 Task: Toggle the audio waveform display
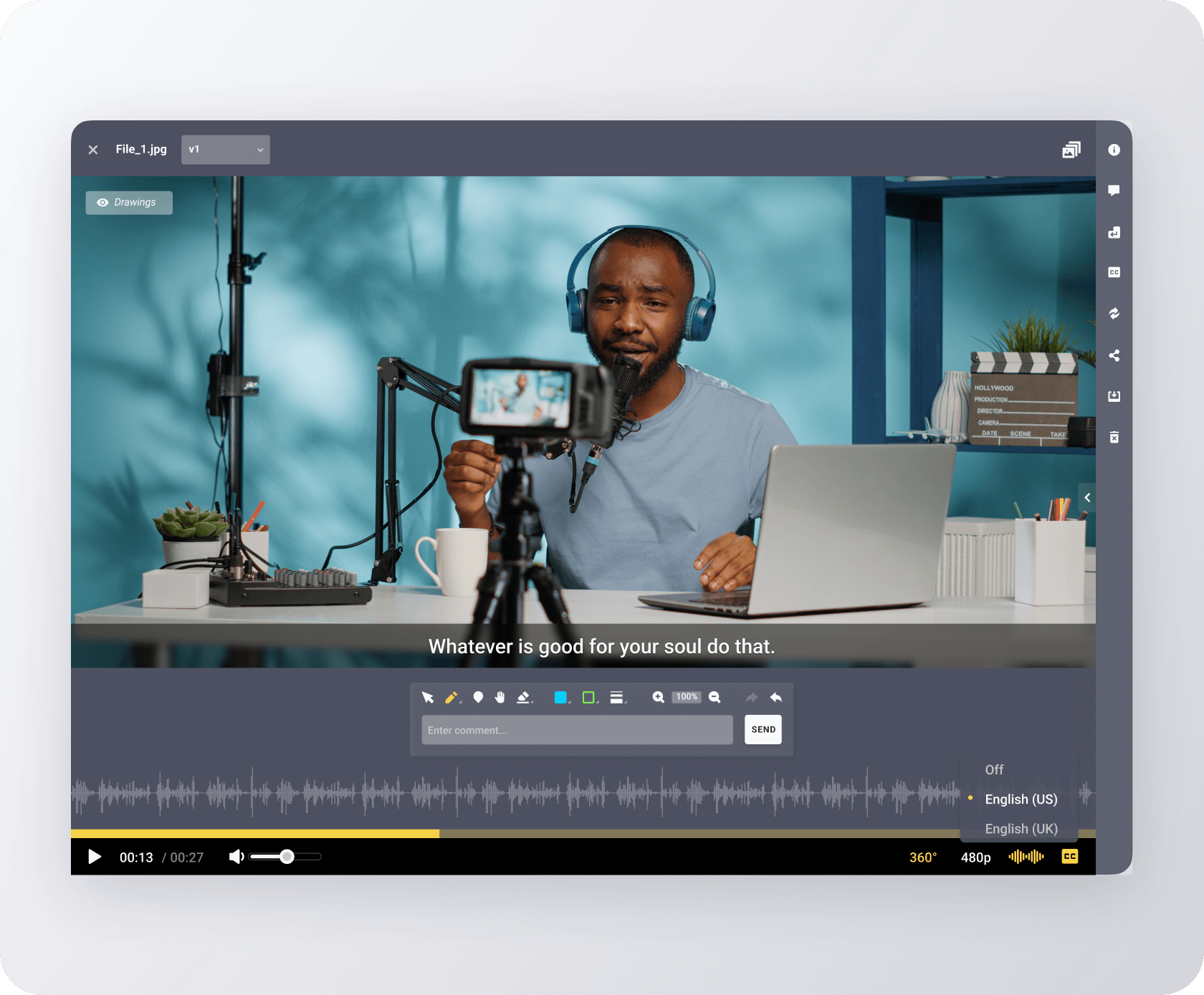(1026, 857)
